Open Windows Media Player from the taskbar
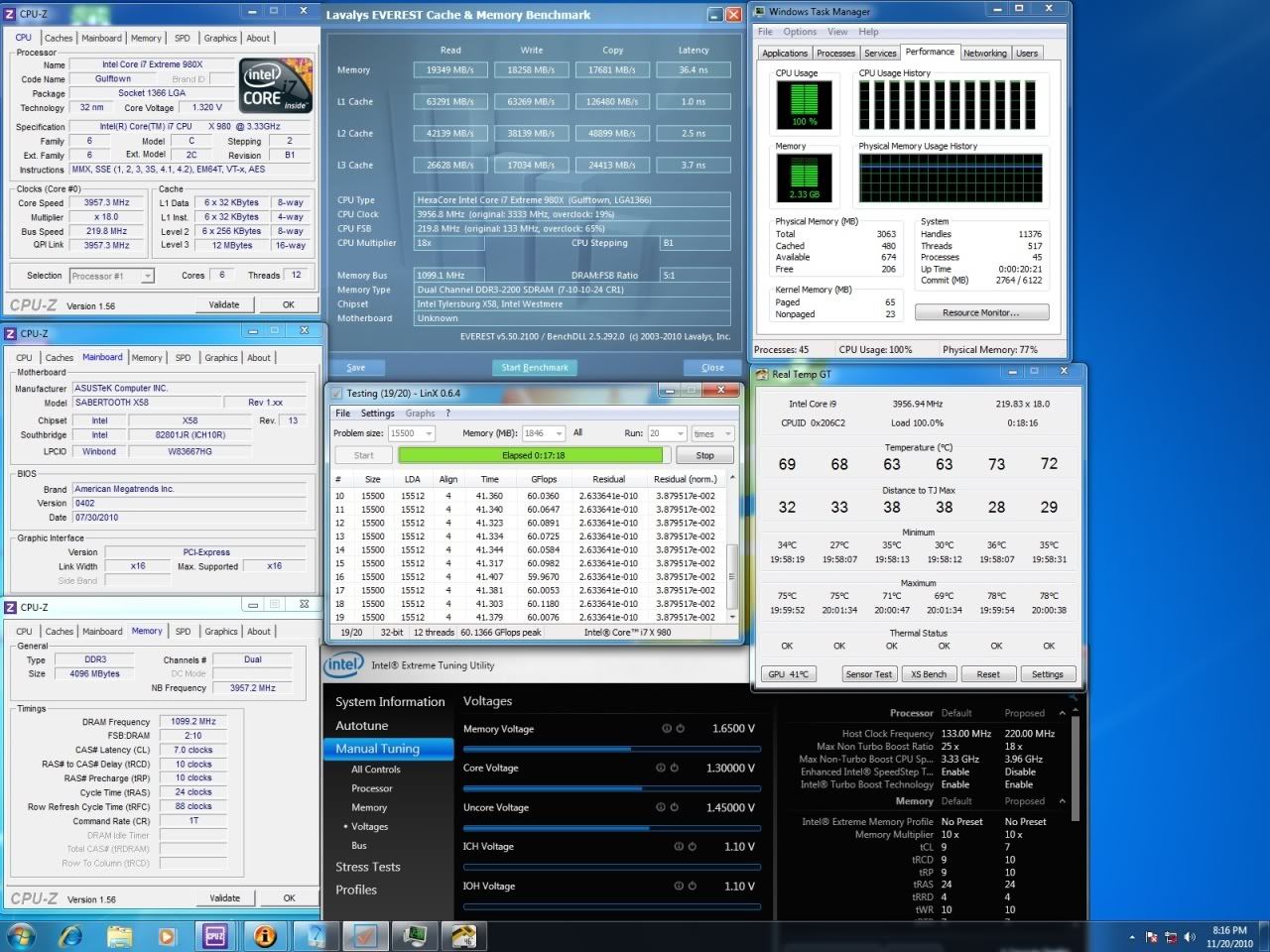1270x952 pixels. [167, 935]
